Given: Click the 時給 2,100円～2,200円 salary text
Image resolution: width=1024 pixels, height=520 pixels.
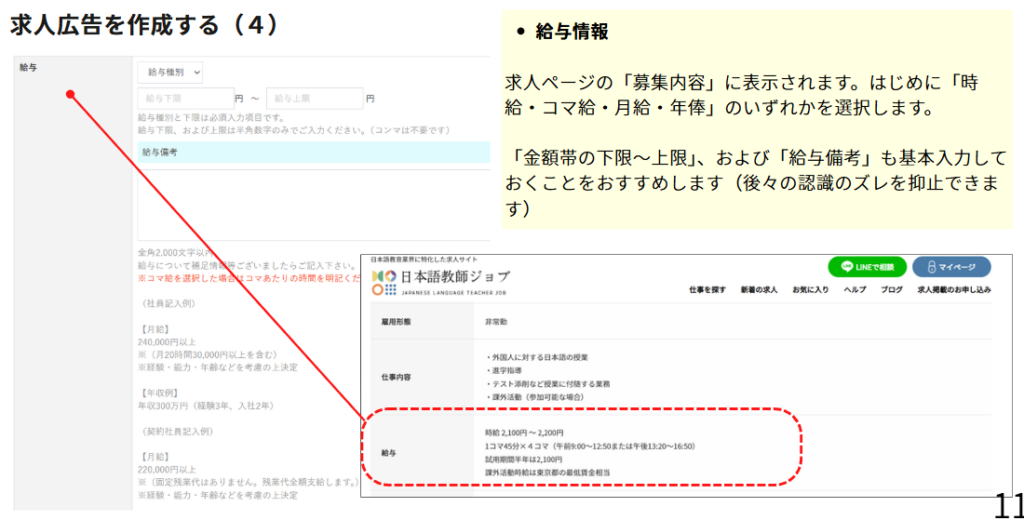Looking at the screenshot, I should coord(521,432).
